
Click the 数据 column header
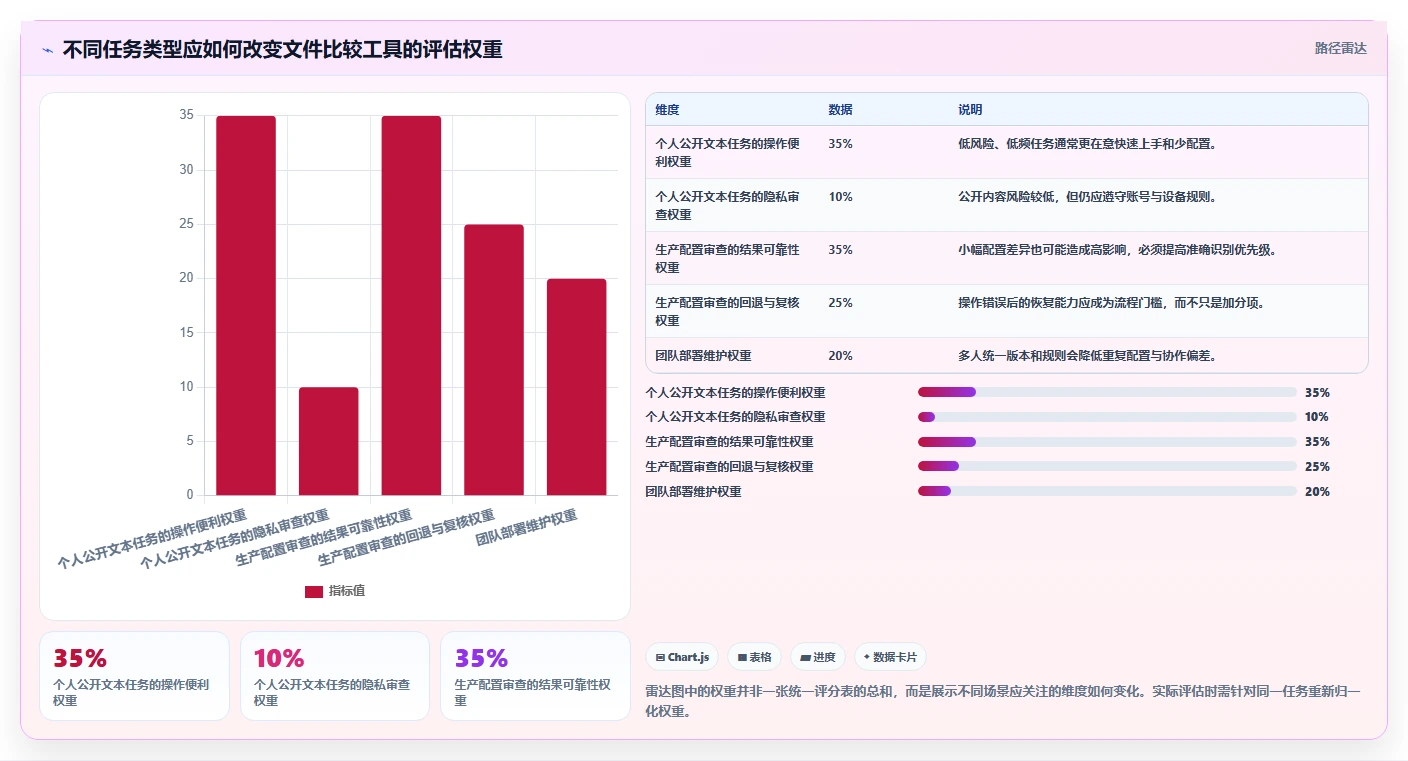[x=841, y=110]
